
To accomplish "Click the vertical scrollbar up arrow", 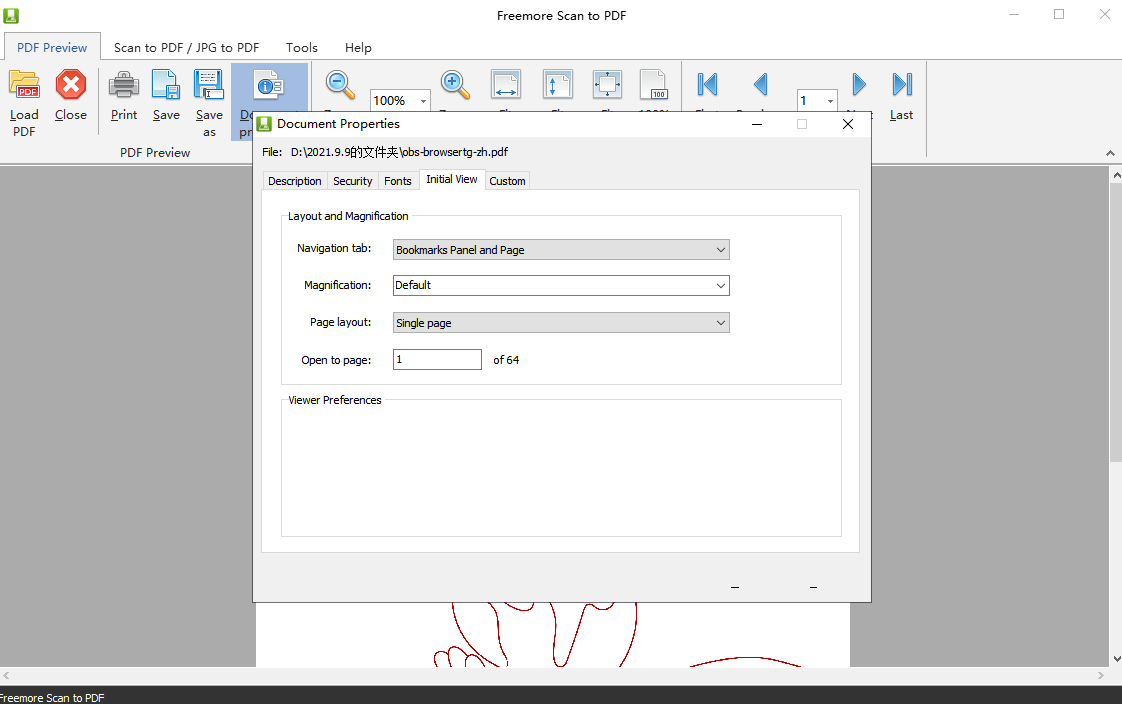I will [1116, 175].
